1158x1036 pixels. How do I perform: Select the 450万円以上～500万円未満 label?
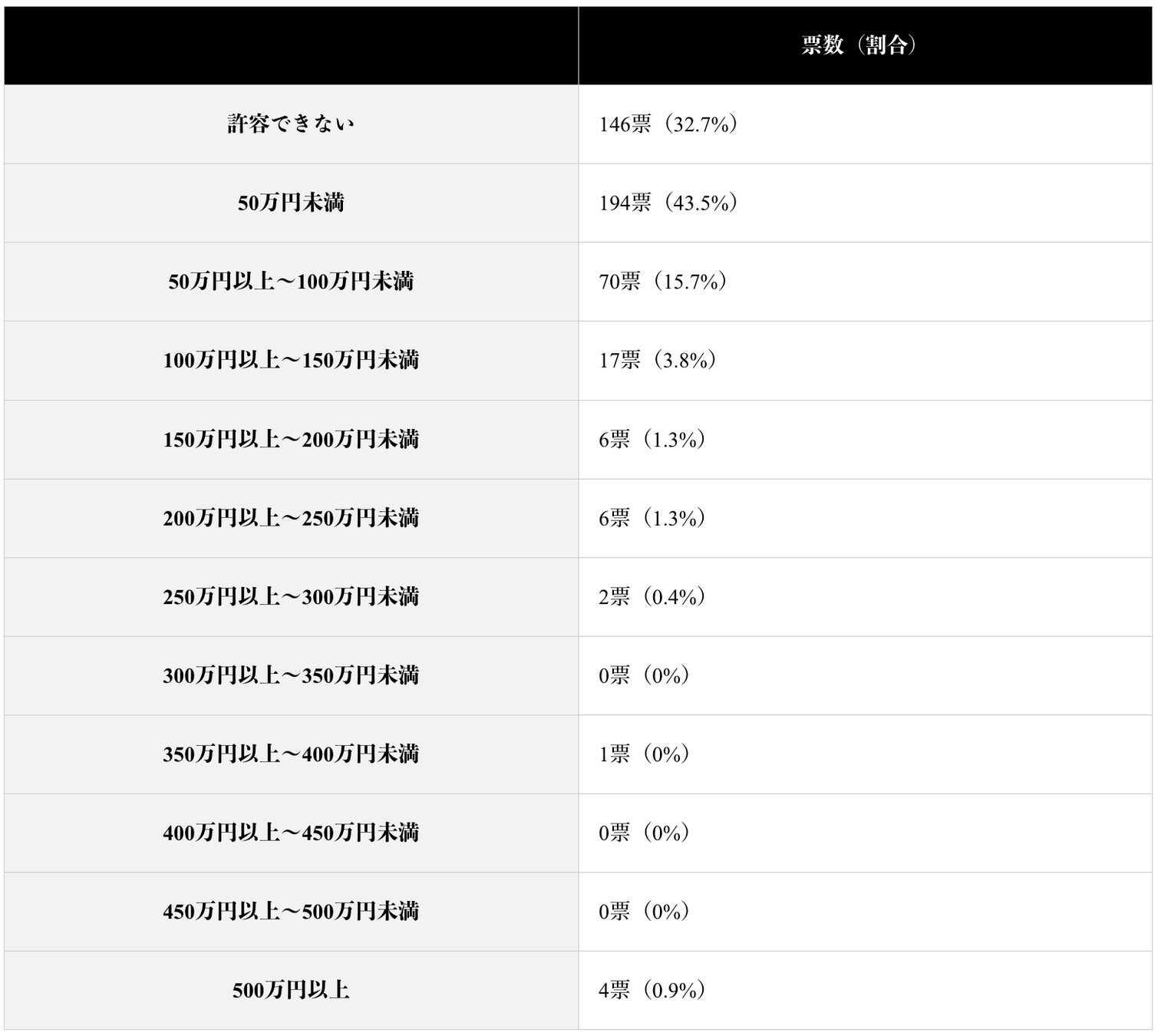click(291, 912)
